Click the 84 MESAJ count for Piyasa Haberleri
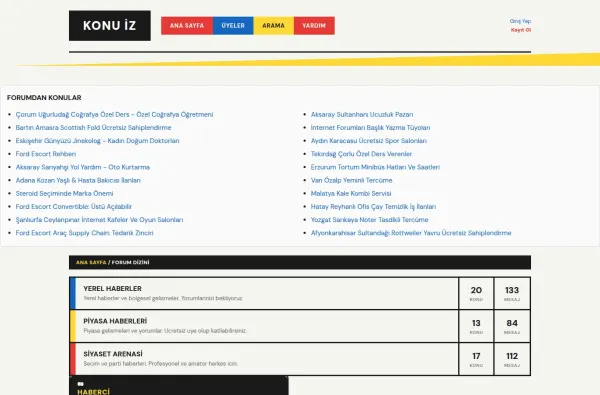The width and height of the screenshot is (600, 395). [x=512, y=326]
